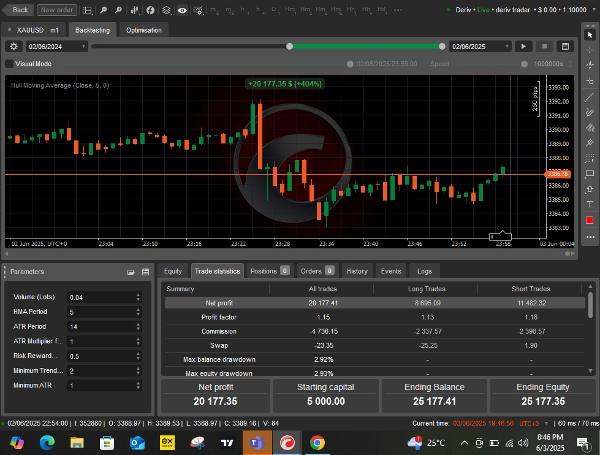Screen dimensions: 600x455
Task: Adjust the Risk Reward stepper arrows
Action: [x=138, y=356]
